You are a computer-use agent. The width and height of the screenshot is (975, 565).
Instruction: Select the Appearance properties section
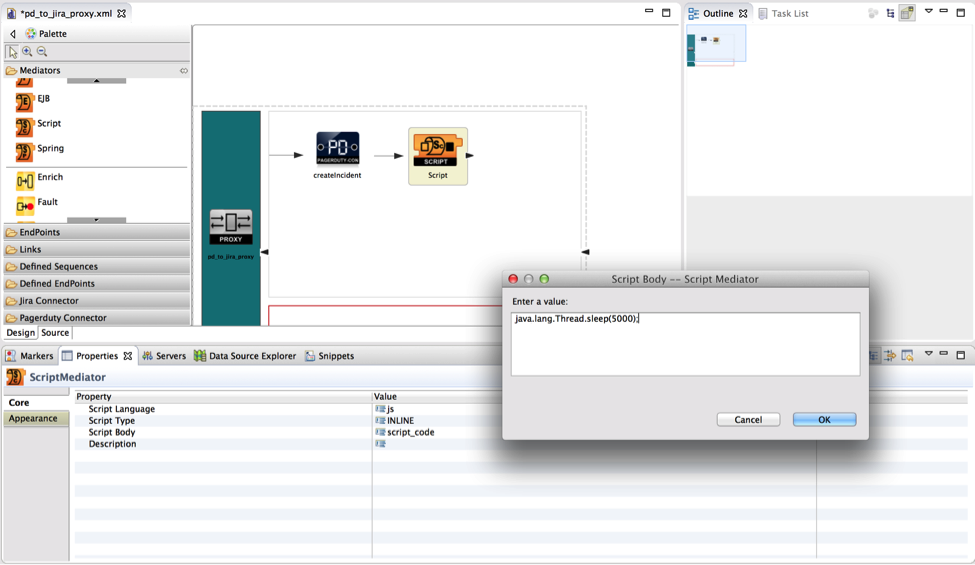click(34, 419)
